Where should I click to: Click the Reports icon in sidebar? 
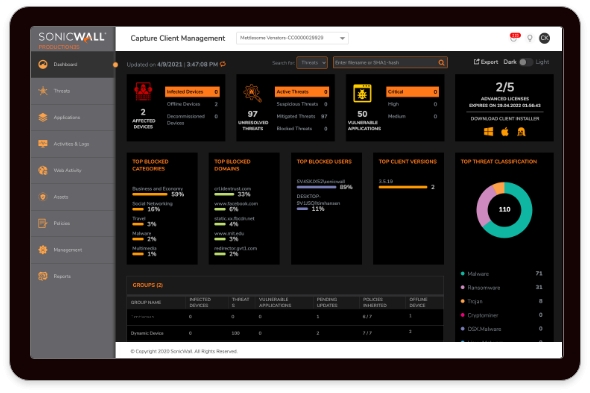(x=43, y=276)
